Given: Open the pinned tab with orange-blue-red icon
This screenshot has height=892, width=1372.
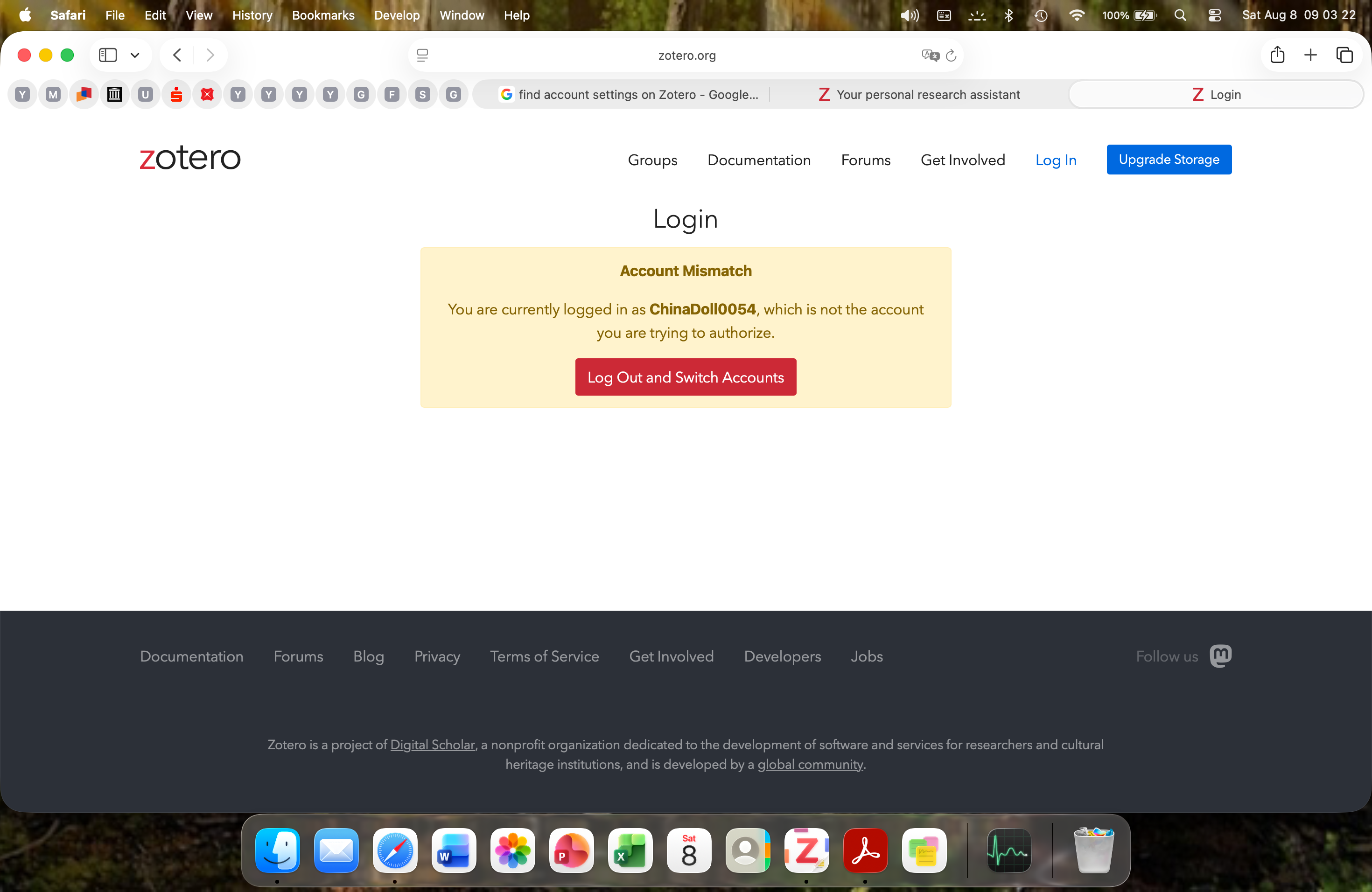Looking at the screenshot, I should point(84,95).
